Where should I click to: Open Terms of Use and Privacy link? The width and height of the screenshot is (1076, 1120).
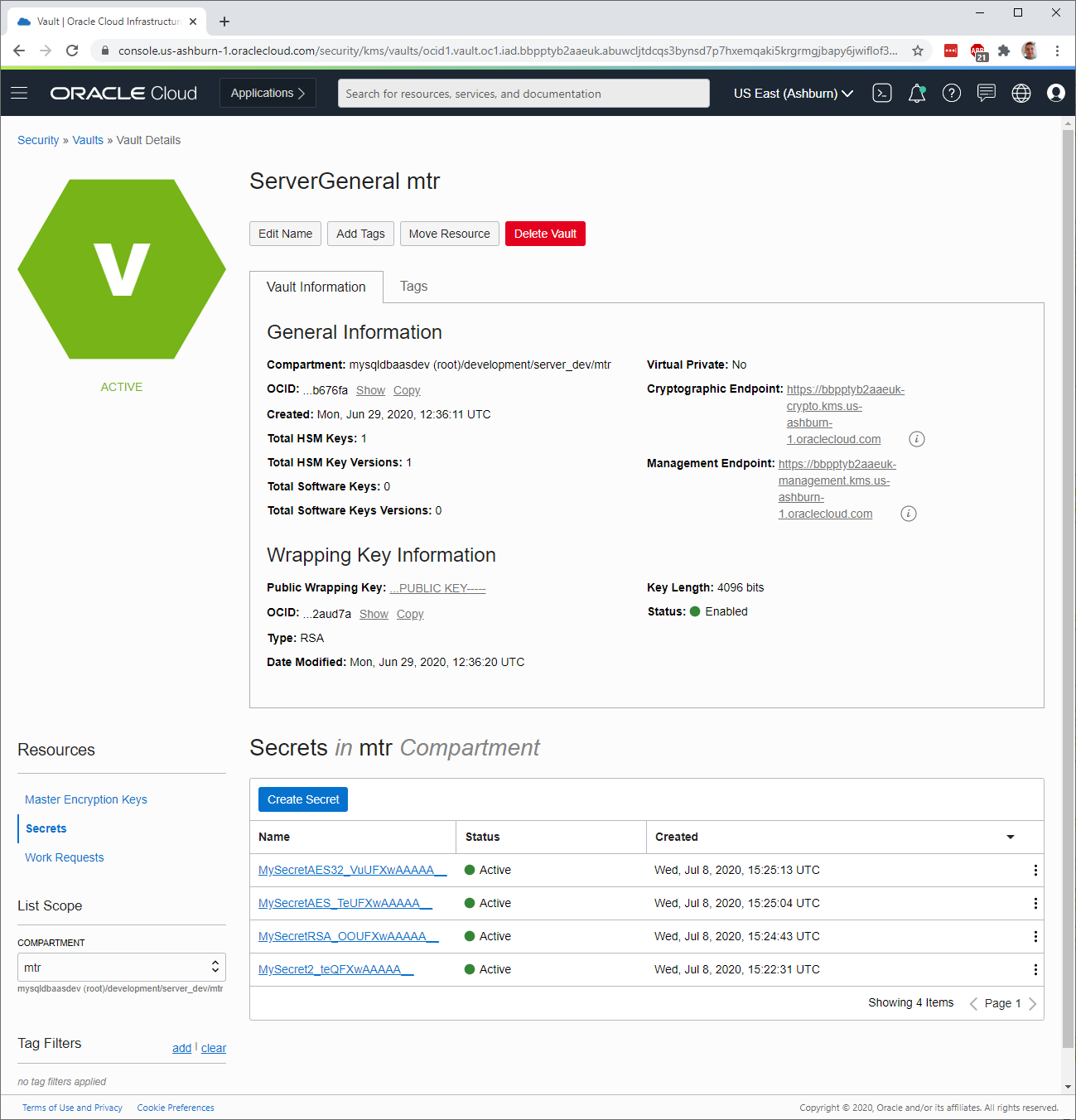point(72,1108)
